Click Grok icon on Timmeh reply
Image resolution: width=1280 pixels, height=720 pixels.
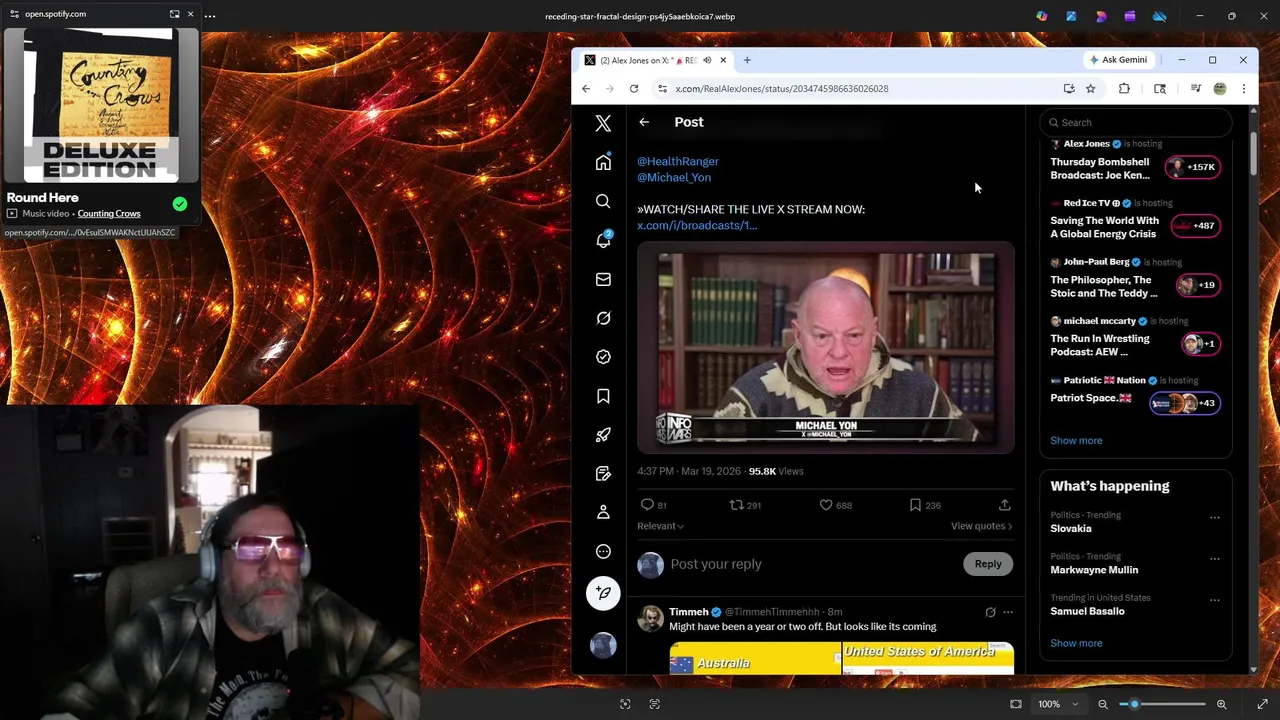[990, 612]
